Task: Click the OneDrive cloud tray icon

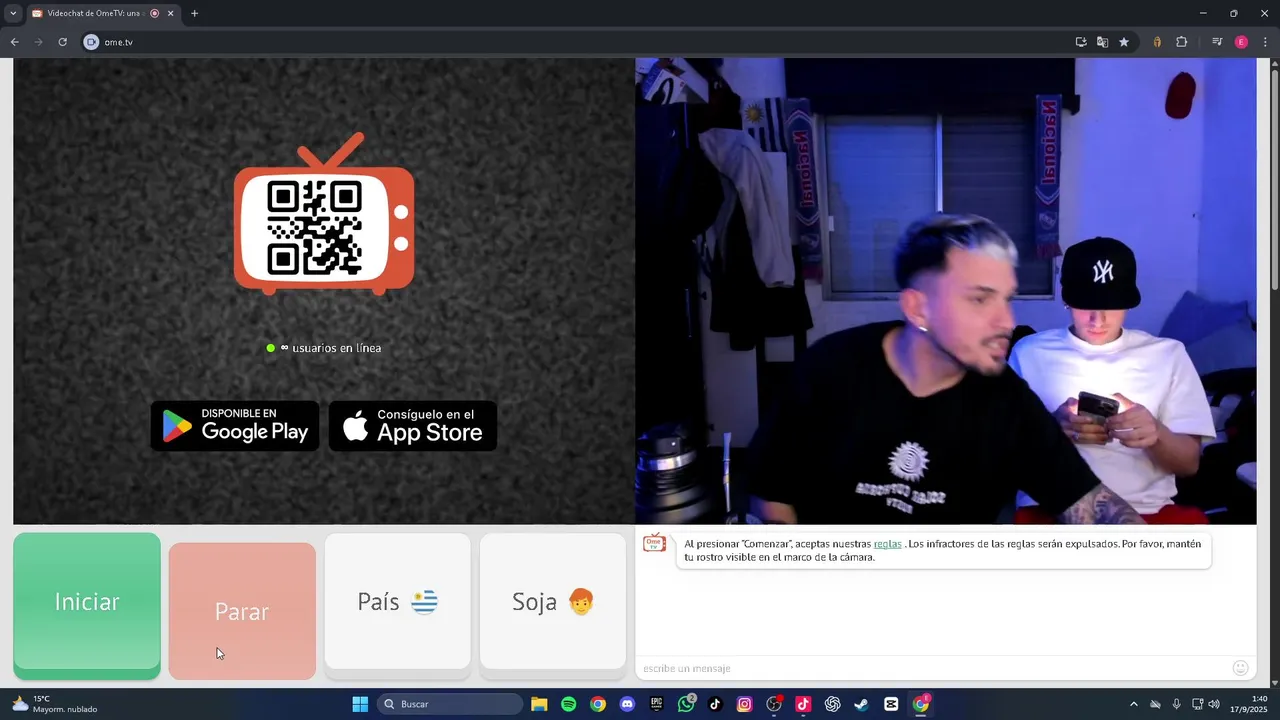Action: coord(1155,704)
